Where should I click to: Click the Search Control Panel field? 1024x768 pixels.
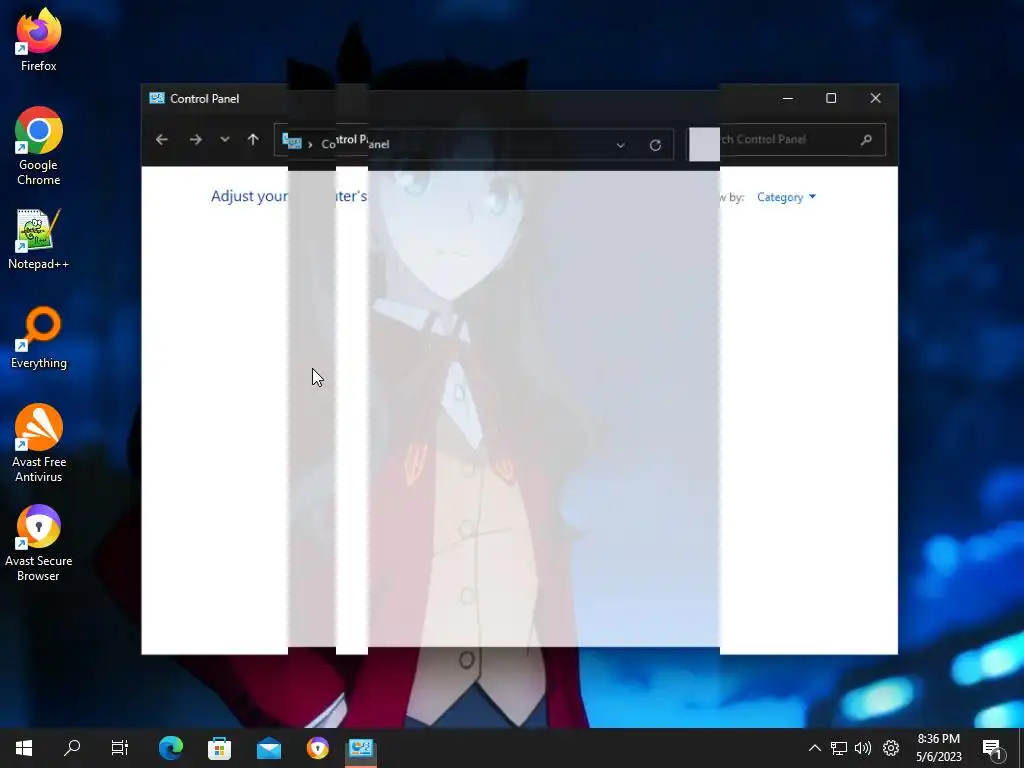point(787,140)
